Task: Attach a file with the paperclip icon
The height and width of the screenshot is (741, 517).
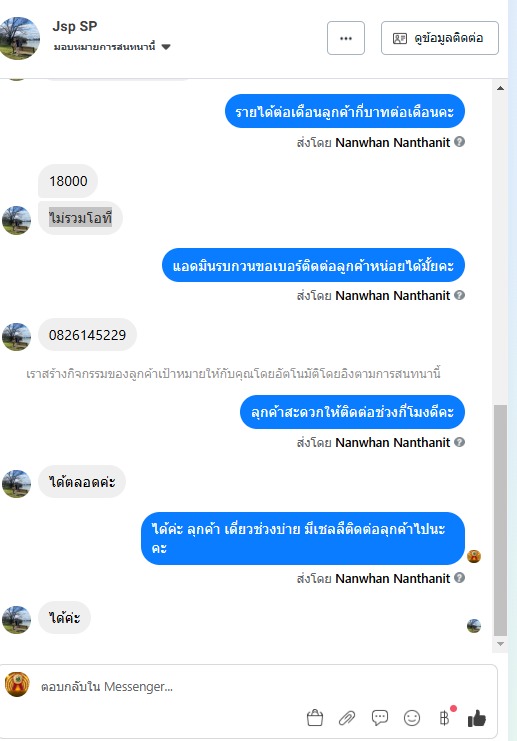Action: tap(347, 718)
